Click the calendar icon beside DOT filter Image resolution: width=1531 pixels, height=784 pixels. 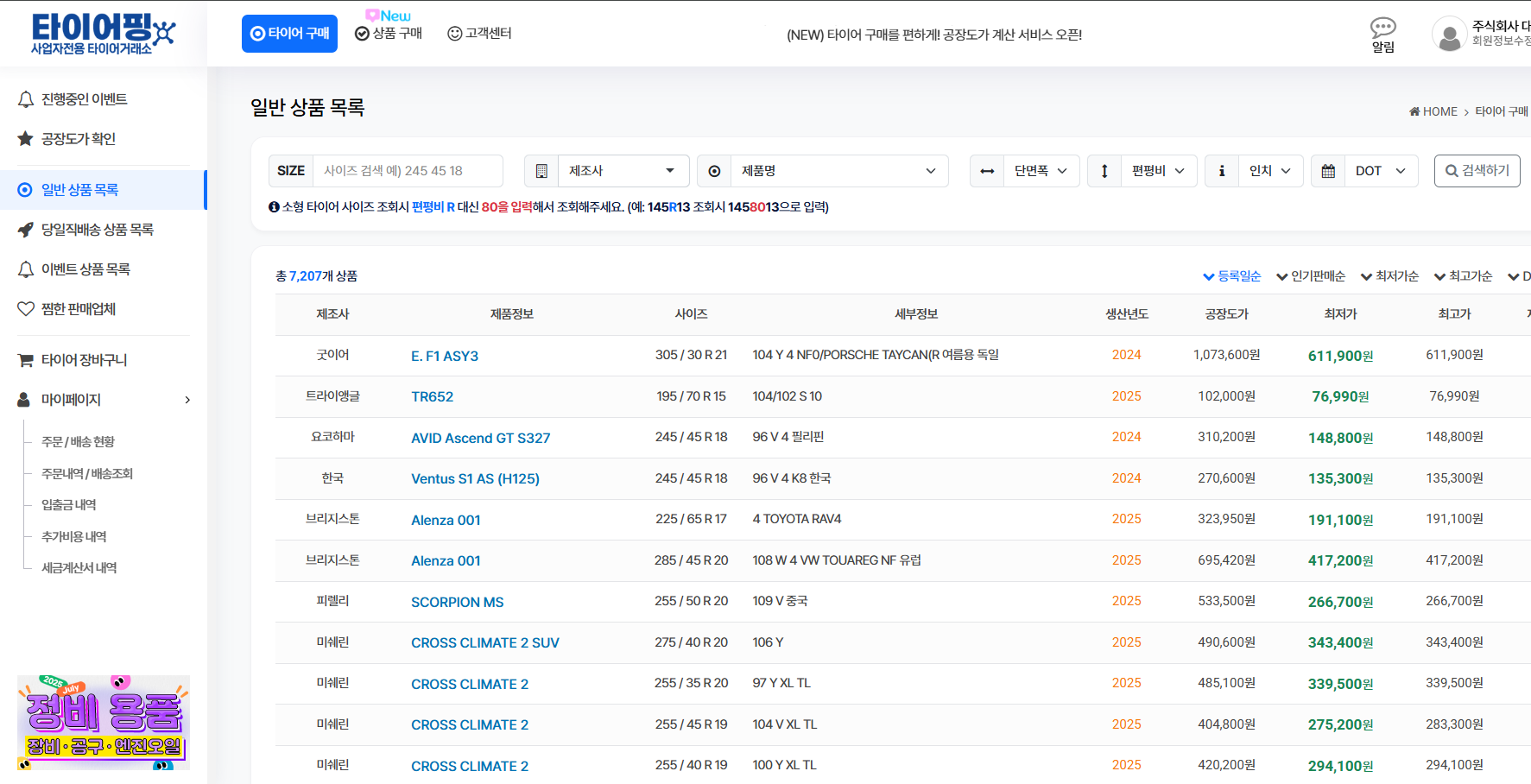click(x=1328, y=171)
